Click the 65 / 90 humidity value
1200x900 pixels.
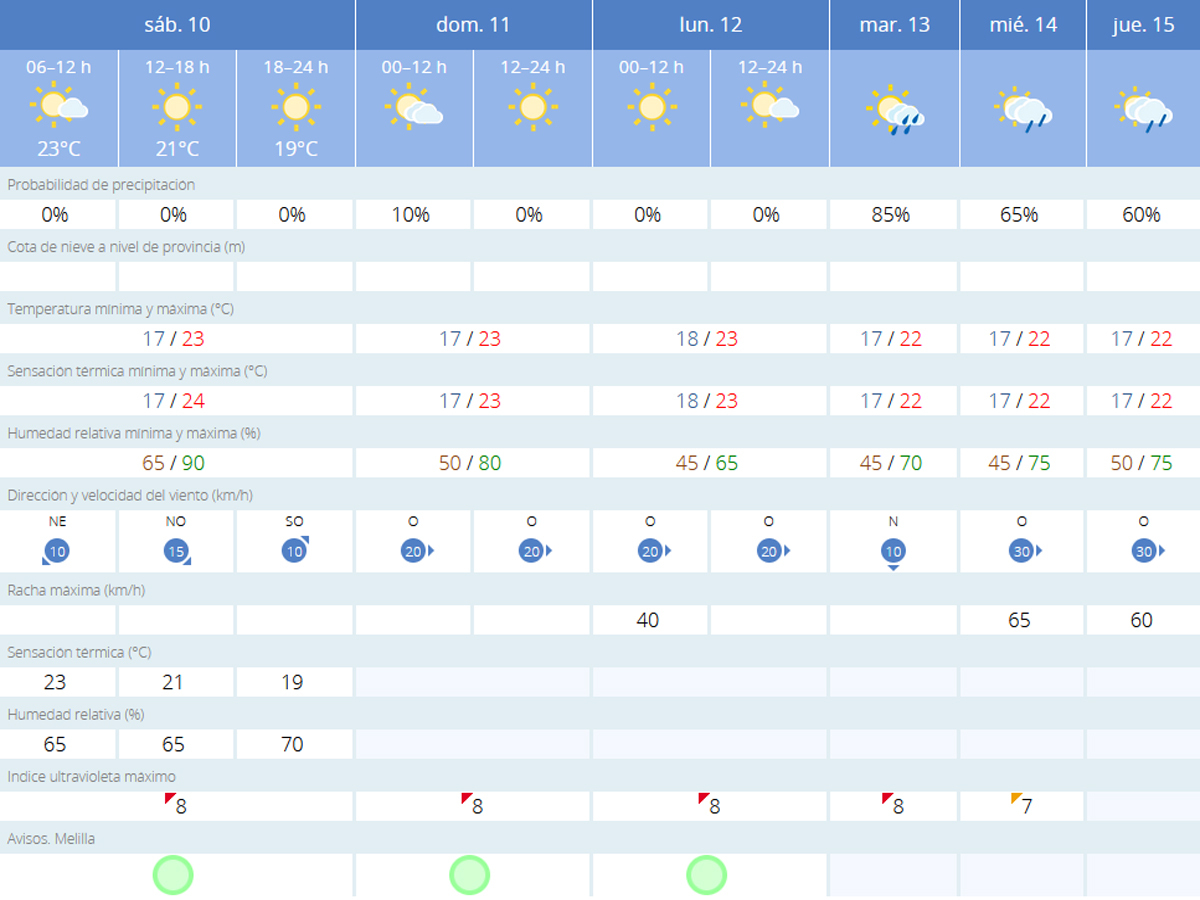[x=174, y=463]
